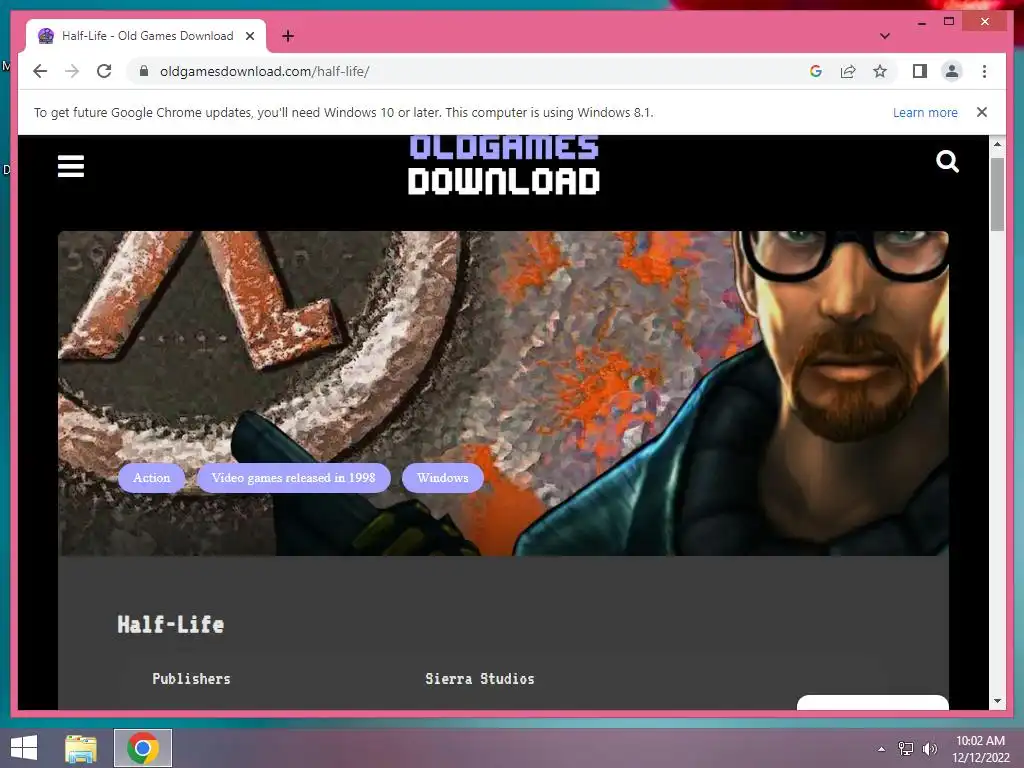Open a new tab with the plus icon
1024x768 pixels.
tap(288, 36)
